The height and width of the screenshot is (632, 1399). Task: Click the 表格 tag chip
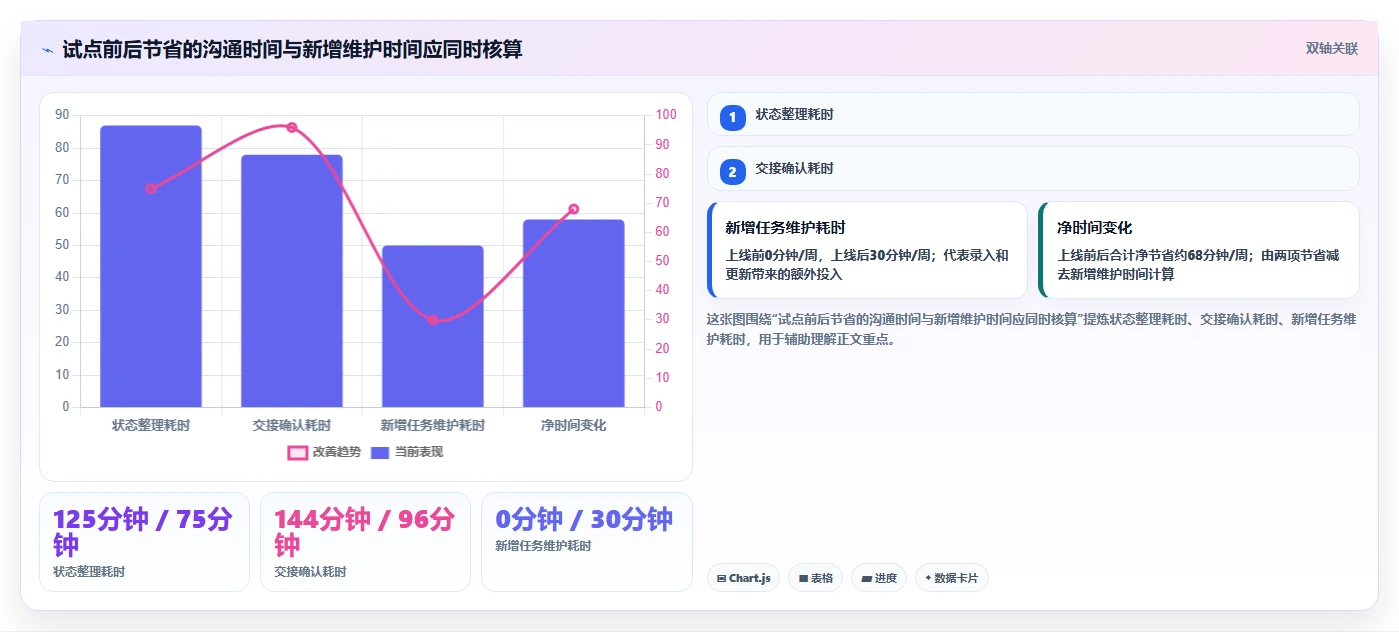click(815, 578)
